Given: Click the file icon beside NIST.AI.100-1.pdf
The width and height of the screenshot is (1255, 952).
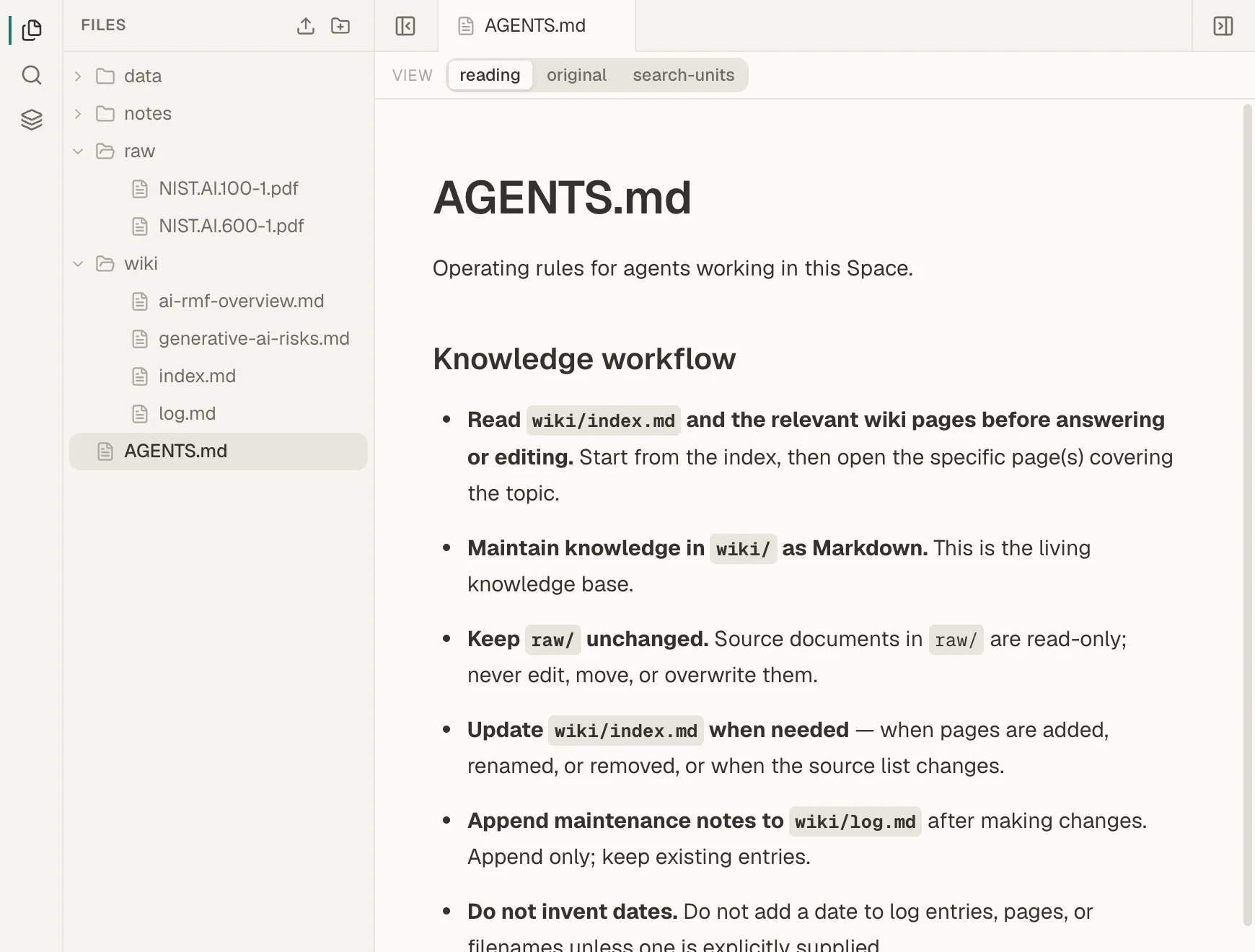Looking at the screenshot, I should 140,189.
